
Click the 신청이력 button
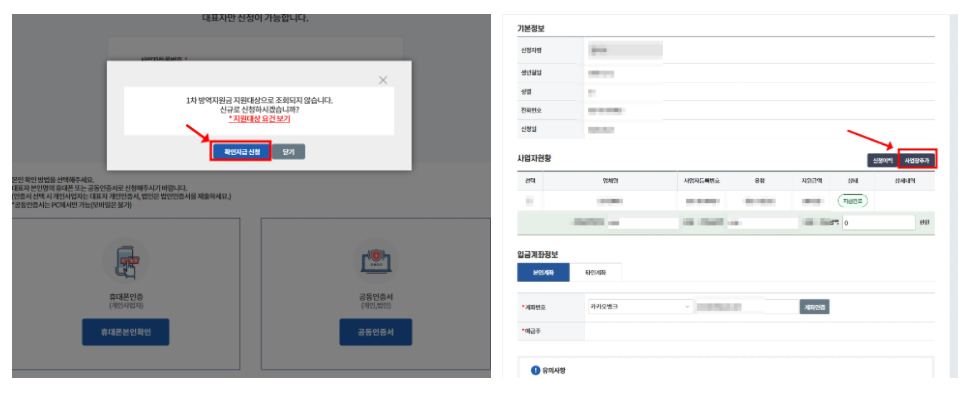(x=882, y=161)
